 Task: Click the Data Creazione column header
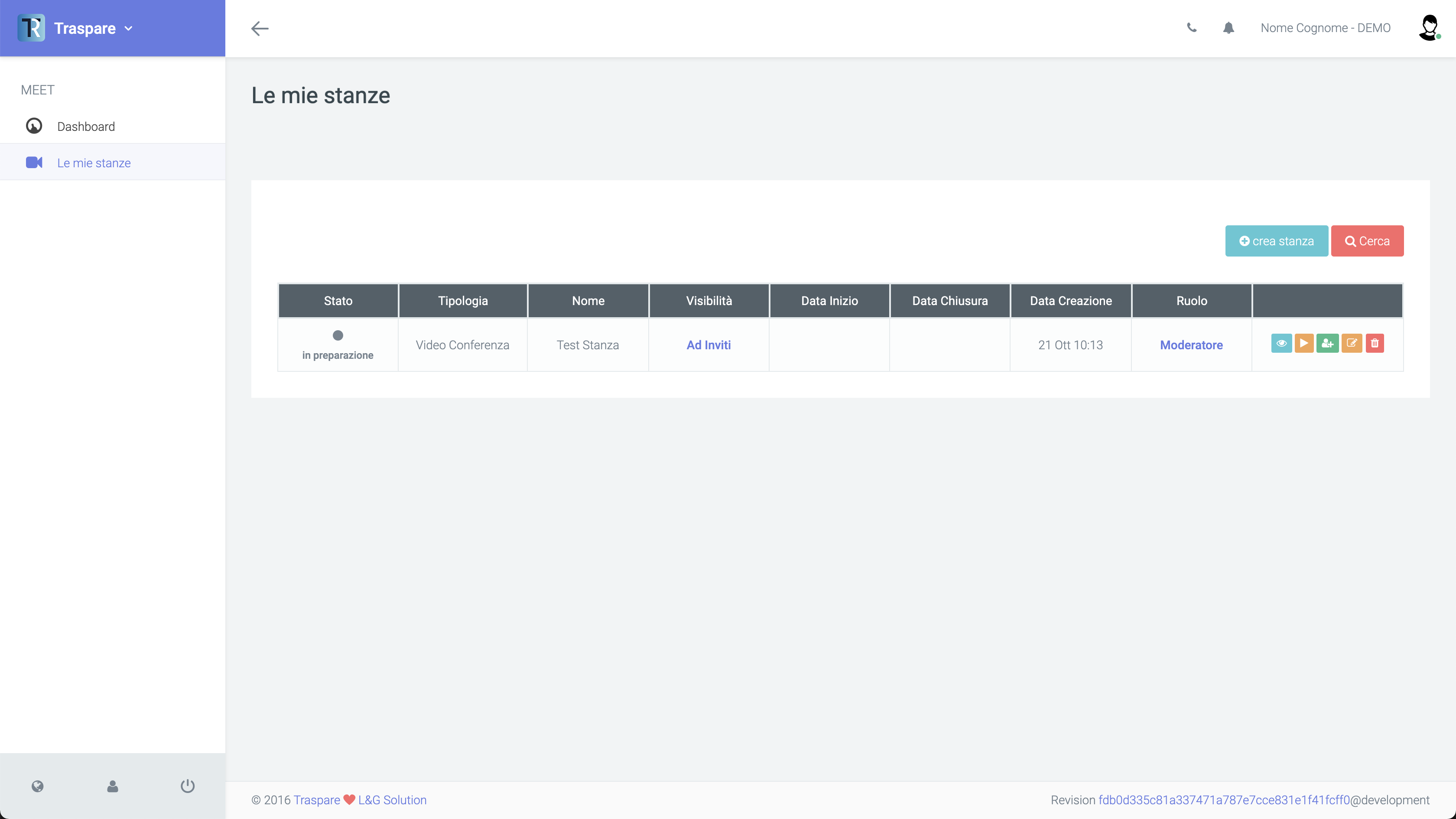pos(1070,301)
